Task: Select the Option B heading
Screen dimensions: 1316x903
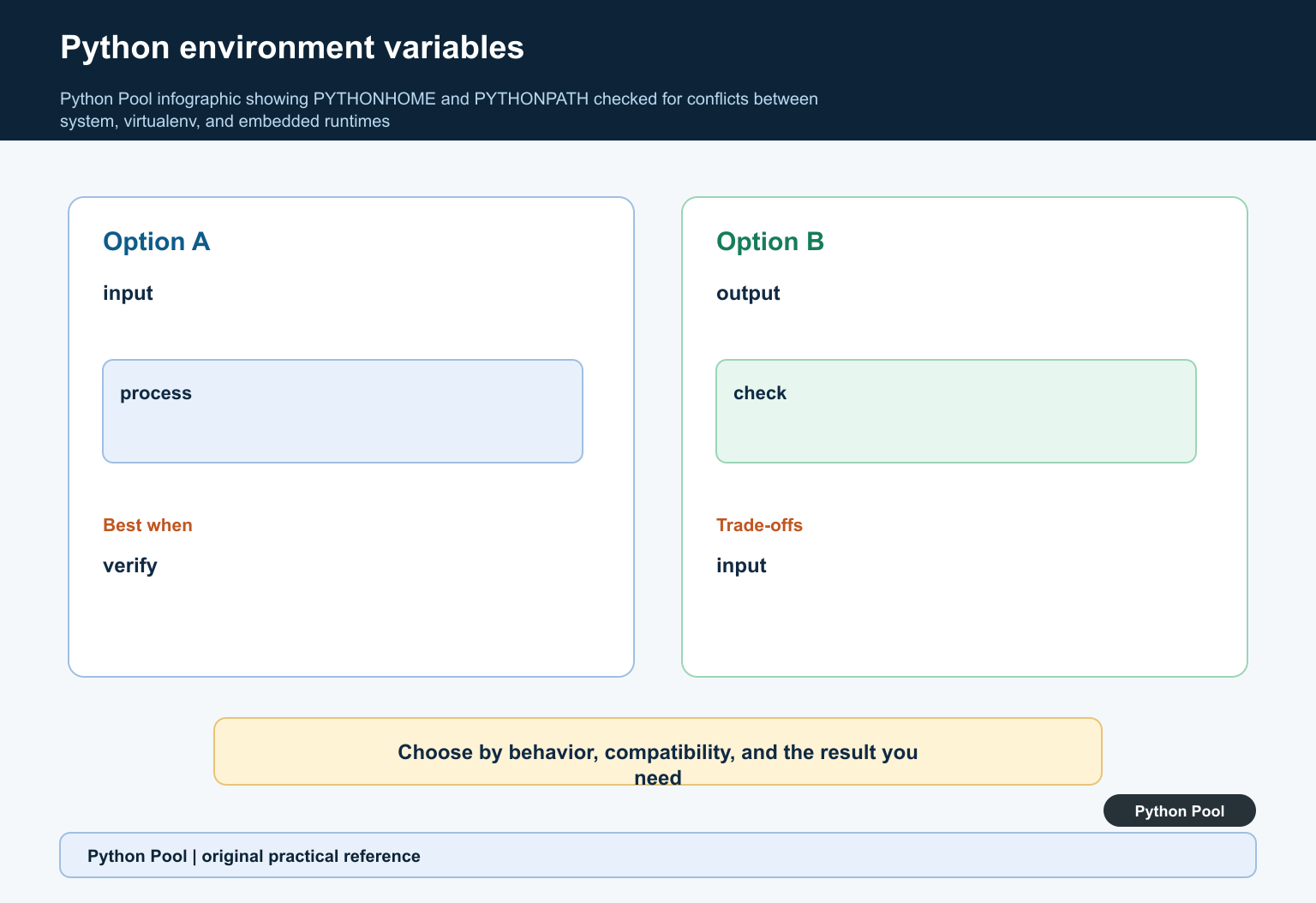Action: pos(769,242)
